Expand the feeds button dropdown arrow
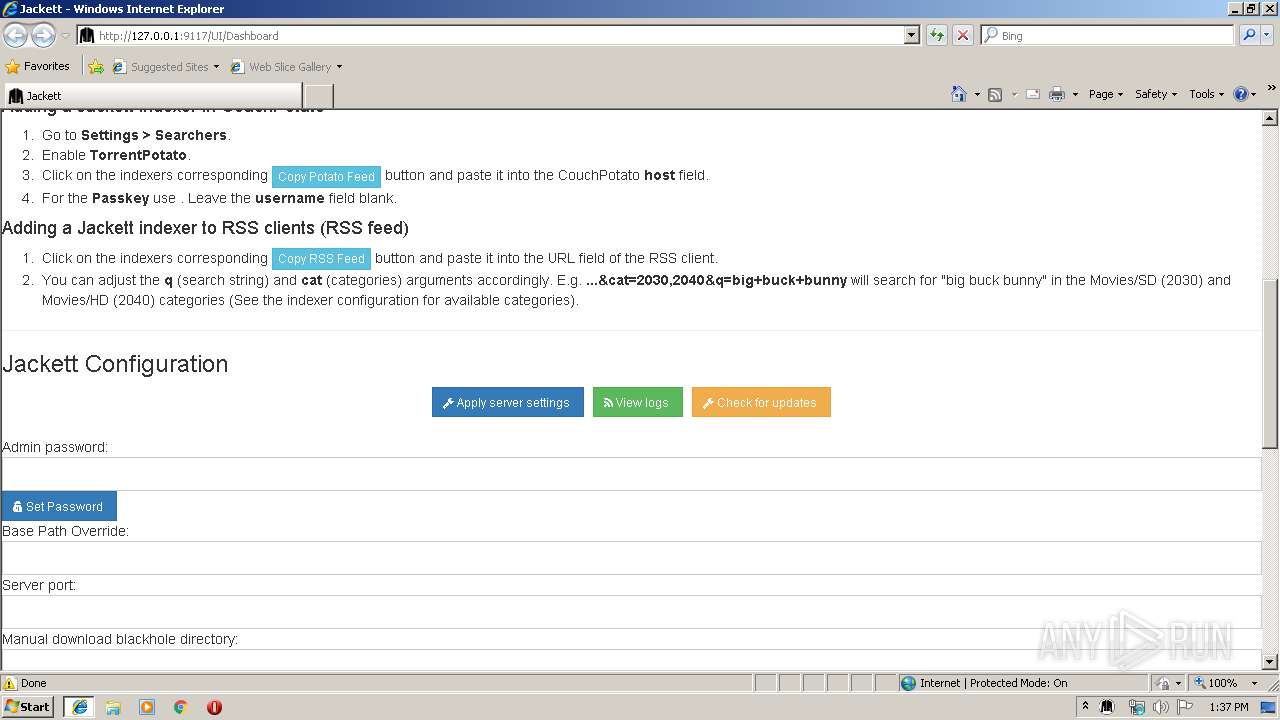Viewport: 1280px width, 720px height. (x=1013, y=94)
